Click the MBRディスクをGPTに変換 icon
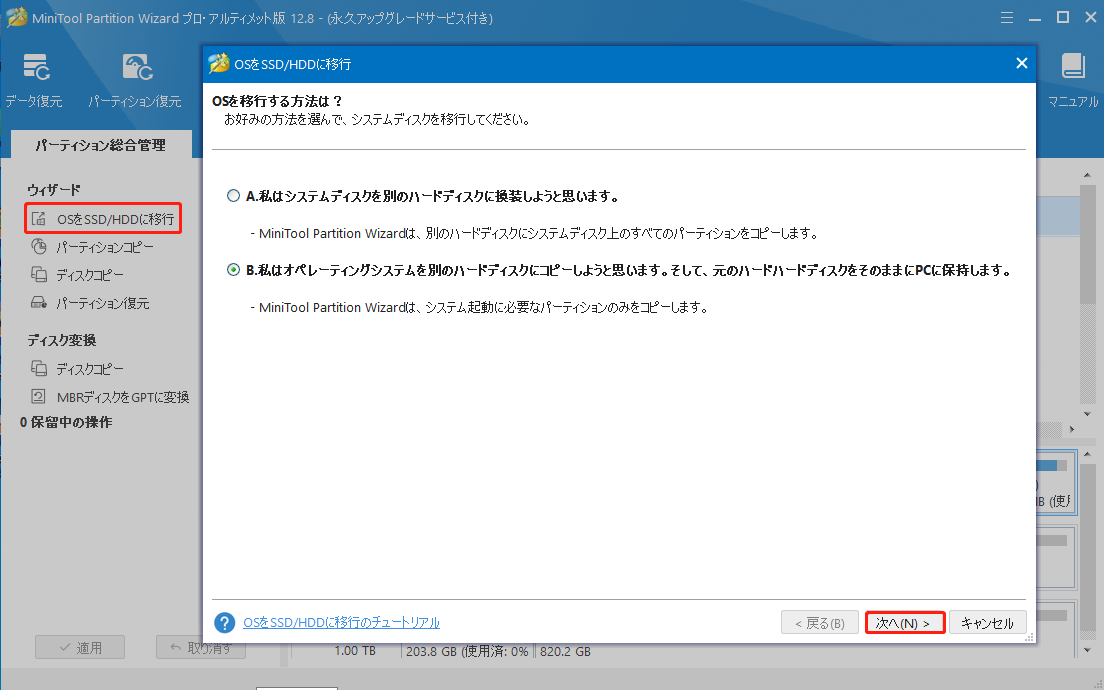The image size is (1104, 690). pyautogui.click(x=39, y=396)
